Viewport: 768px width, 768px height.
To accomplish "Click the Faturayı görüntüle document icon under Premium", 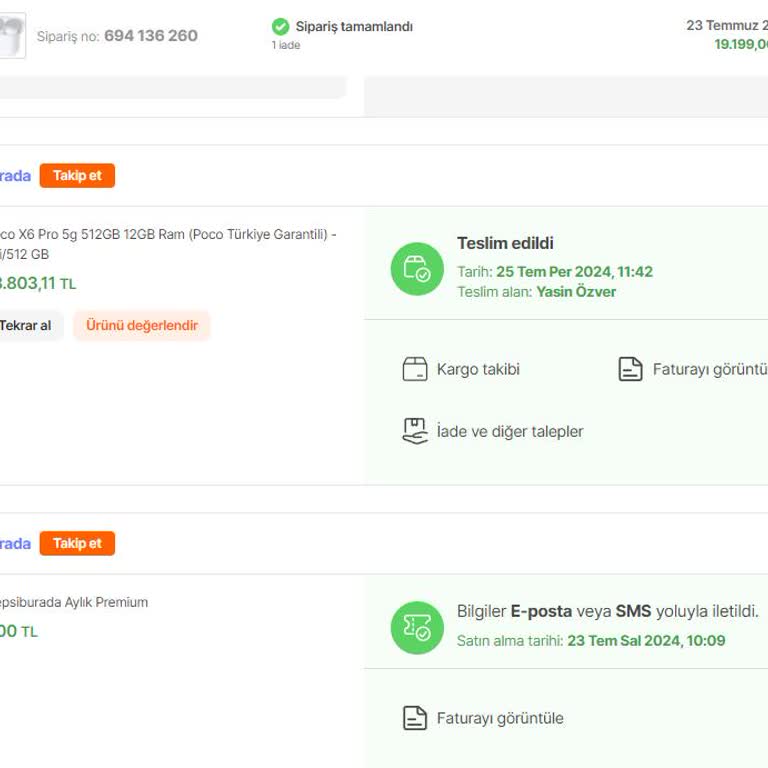I will click(415, 719).
